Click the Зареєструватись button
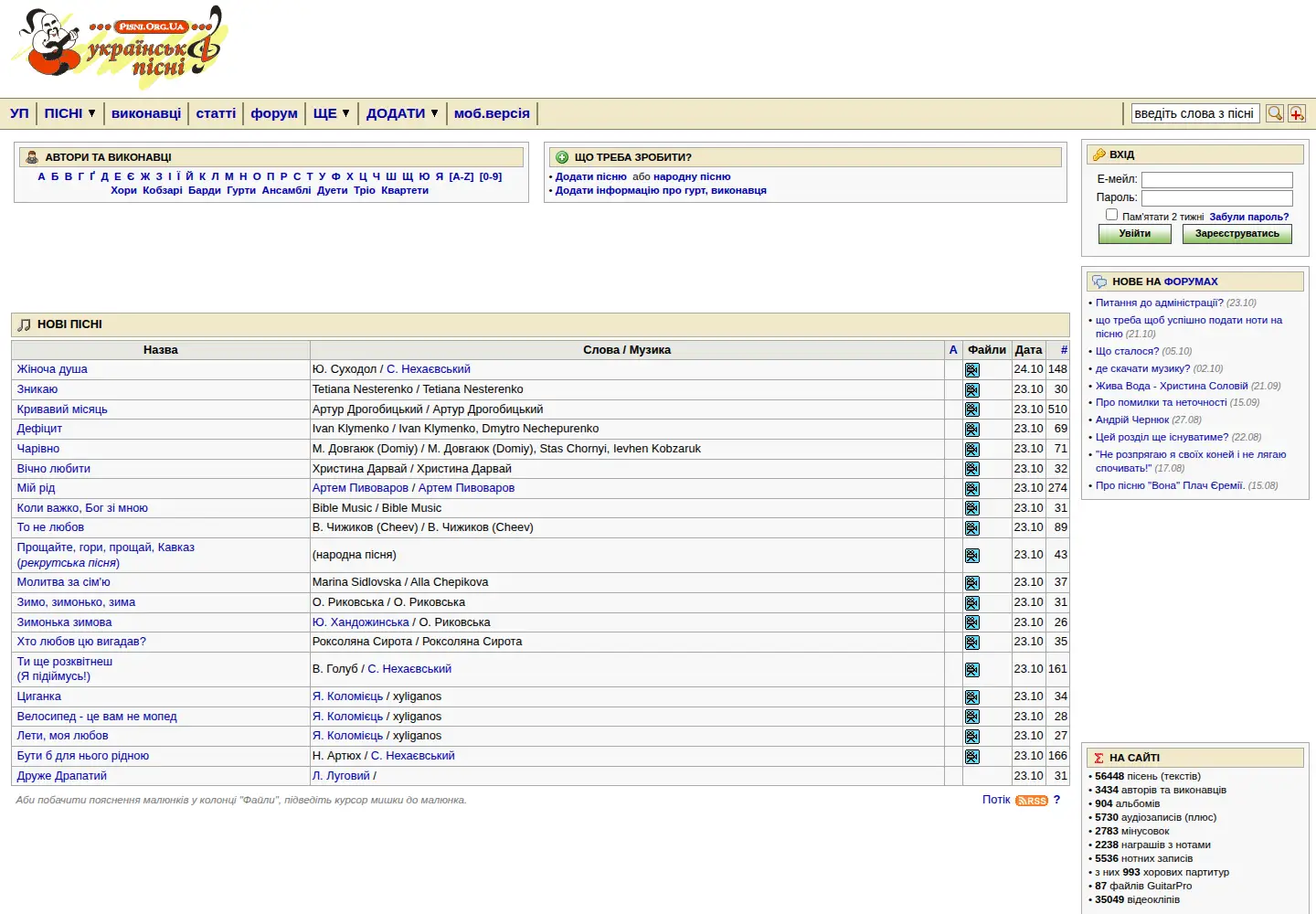 (1237, 234)
